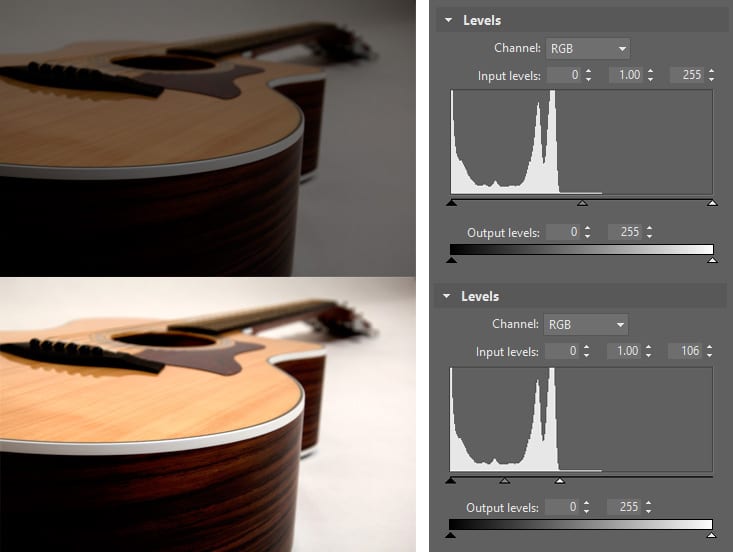Select output white slider under second gradient
The image size is (733, 552).
click(711, 535)
